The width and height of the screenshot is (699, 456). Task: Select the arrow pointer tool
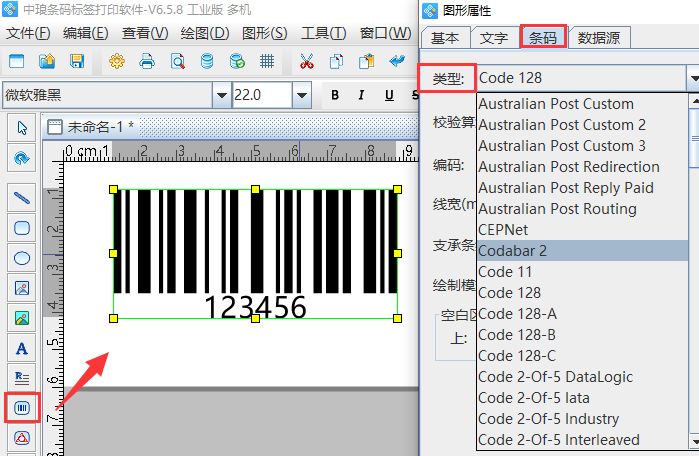22,128
